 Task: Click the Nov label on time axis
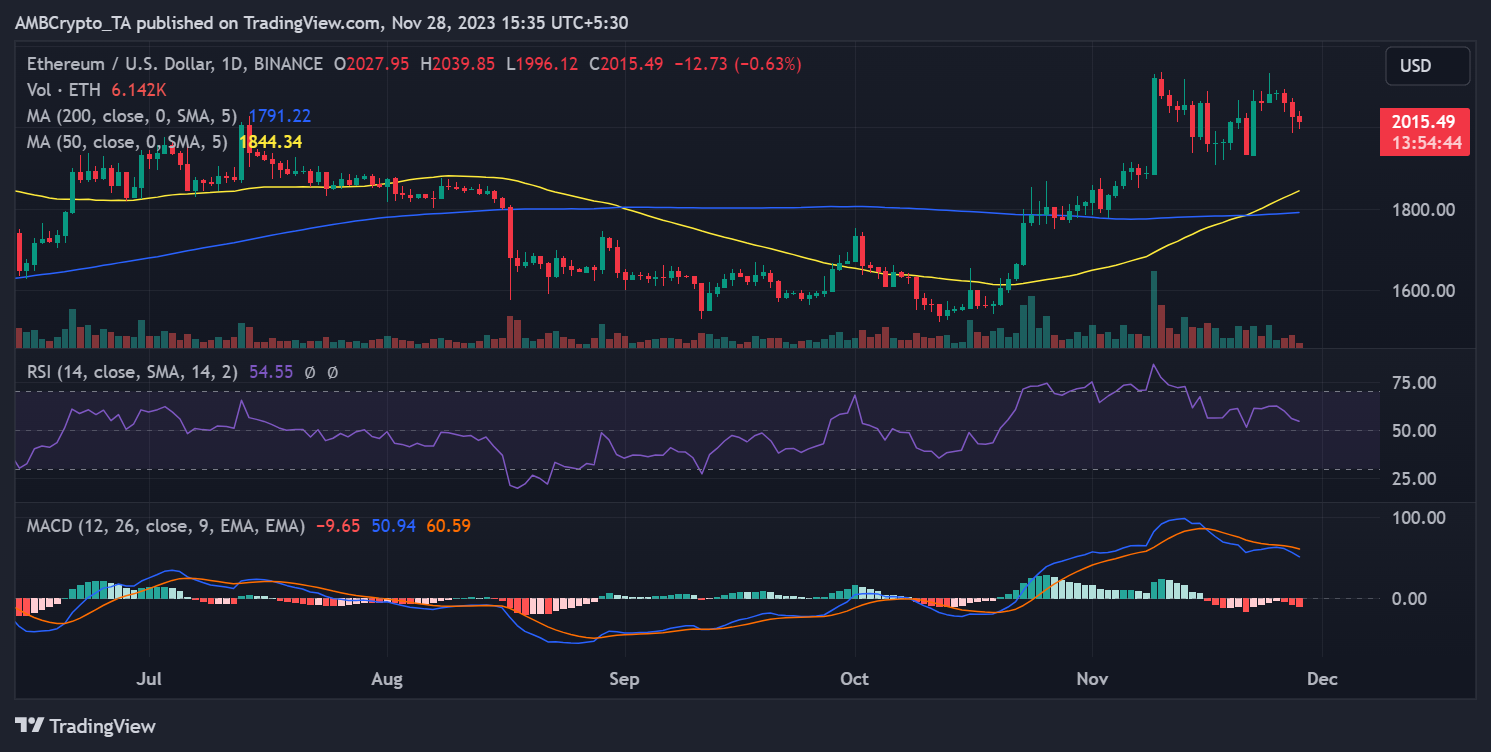pyautogui.click(x=1092, y=680)
